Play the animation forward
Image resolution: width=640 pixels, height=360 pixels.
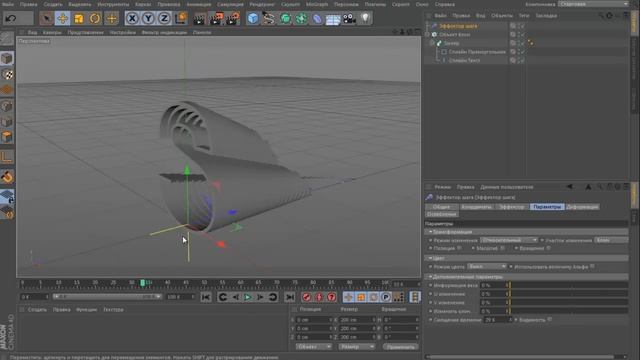pos(247,297)
